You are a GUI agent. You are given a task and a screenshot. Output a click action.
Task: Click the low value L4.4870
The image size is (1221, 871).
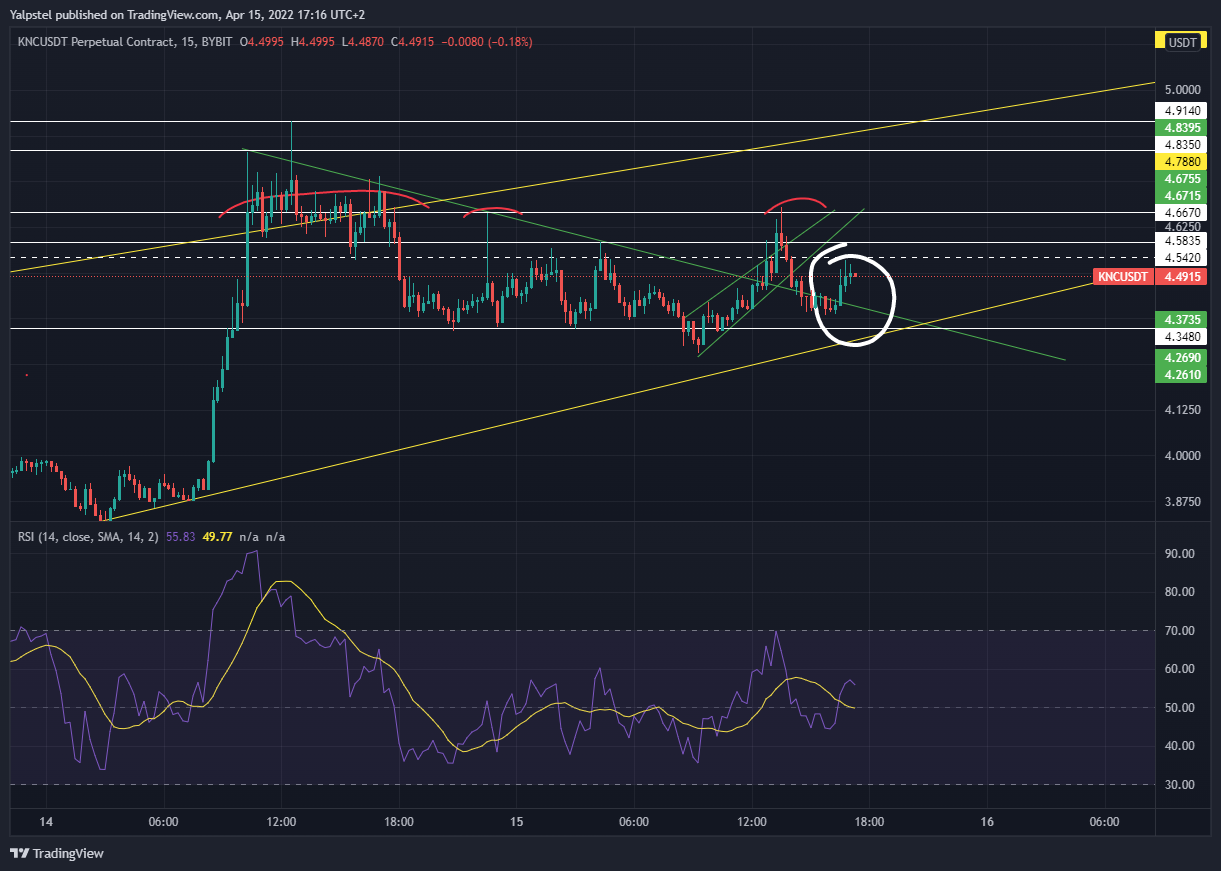coord(364,42)
